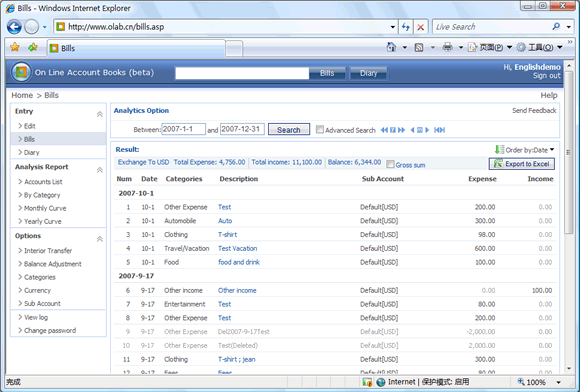Open Interior Transfer option
This screenshot has height=392, width=580.
pyautogui.click(x=48, y=251)
